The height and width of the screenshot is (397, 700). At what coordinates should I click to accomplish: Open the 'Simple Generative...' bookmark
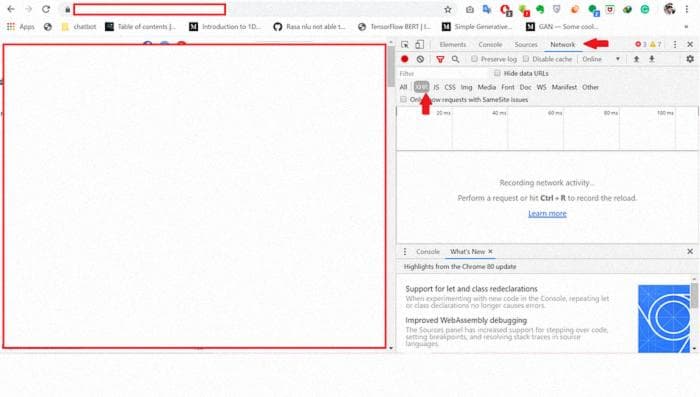click(477, 27)
